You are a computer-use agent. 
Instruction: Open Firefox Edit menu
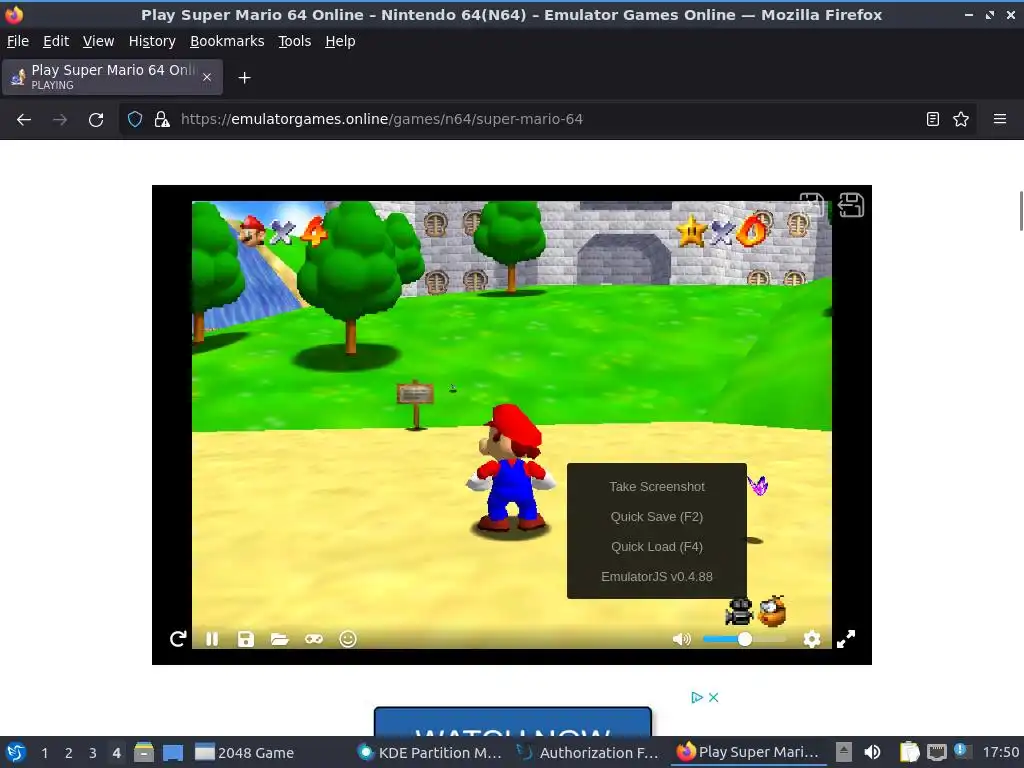click(x=56, y=41)
